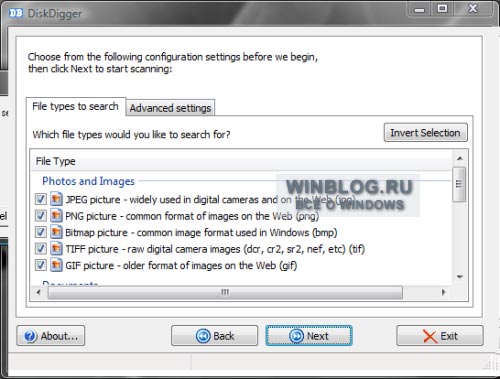Click the PNG picture file type icon
The image size is (500, 379).
56,216
